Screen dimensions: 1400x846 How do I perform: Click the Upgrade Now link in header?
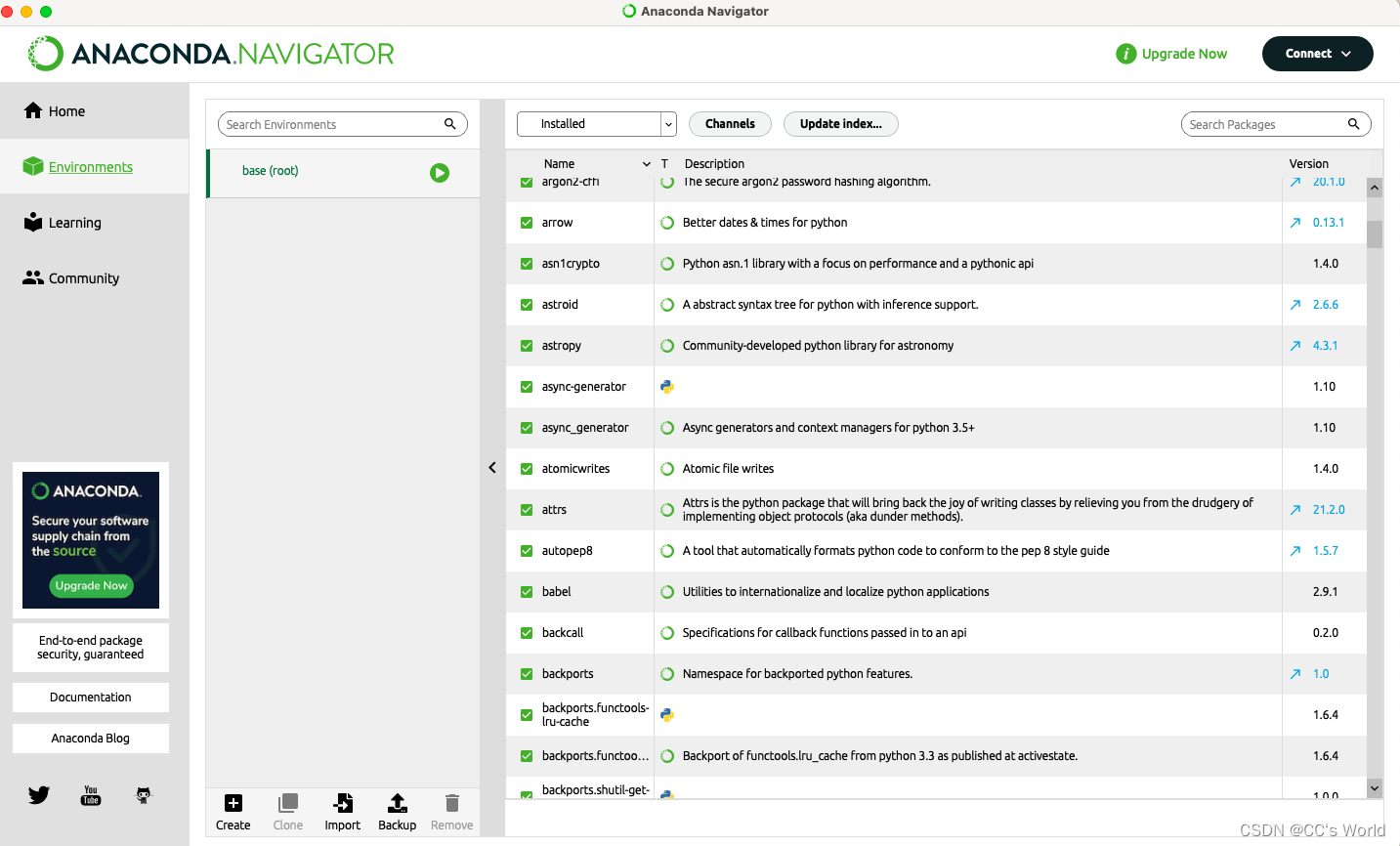[x=1184, y=54]
